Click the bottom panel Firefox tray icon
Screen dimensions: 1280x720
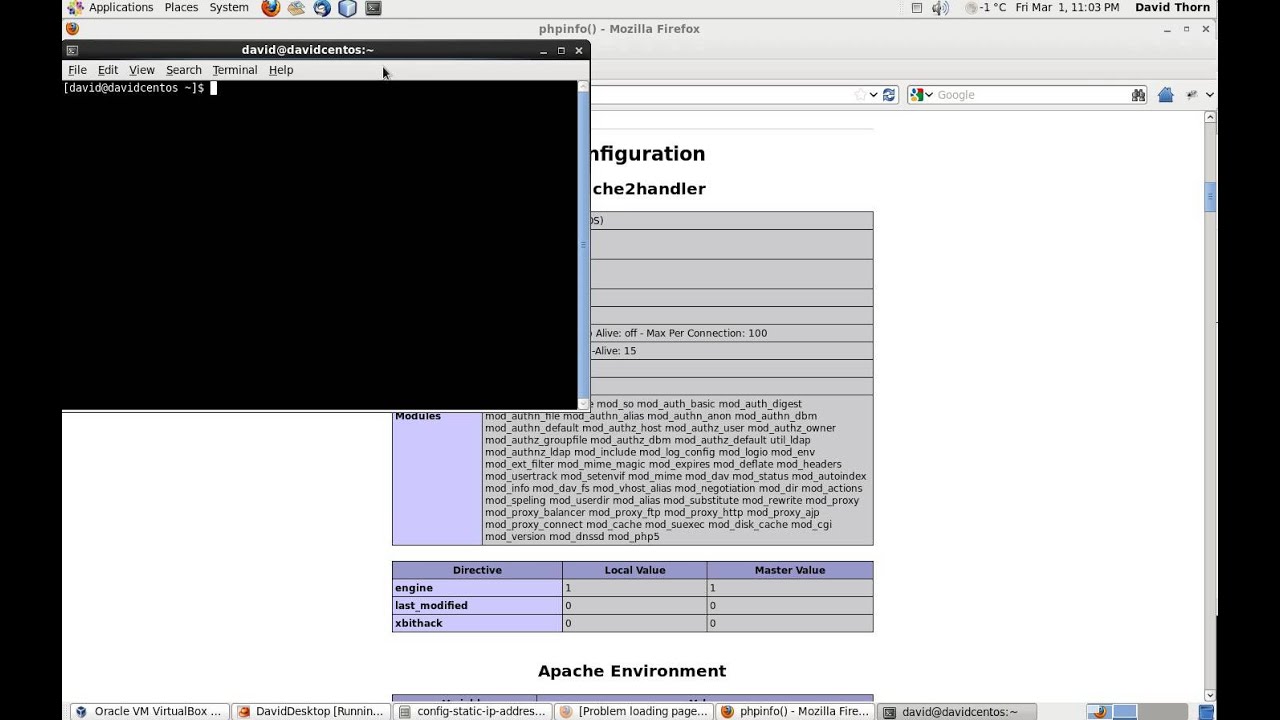1100,712
